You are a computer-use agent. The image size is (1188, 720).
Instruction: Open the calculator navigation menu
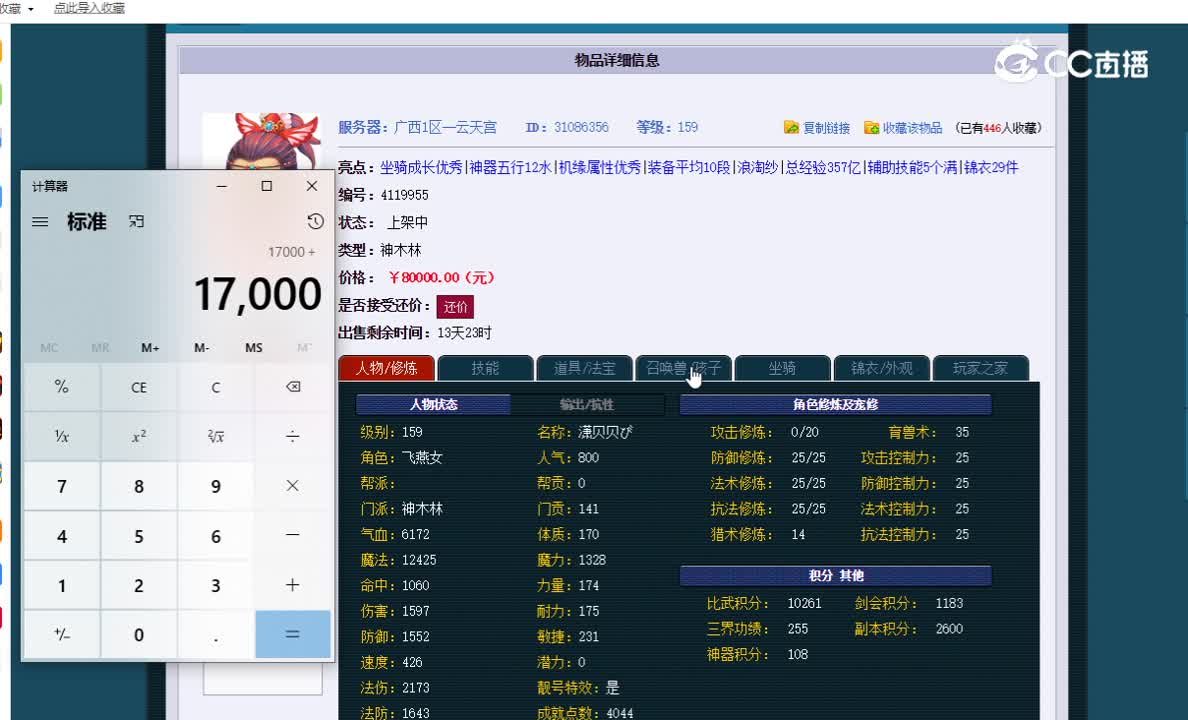40,222
